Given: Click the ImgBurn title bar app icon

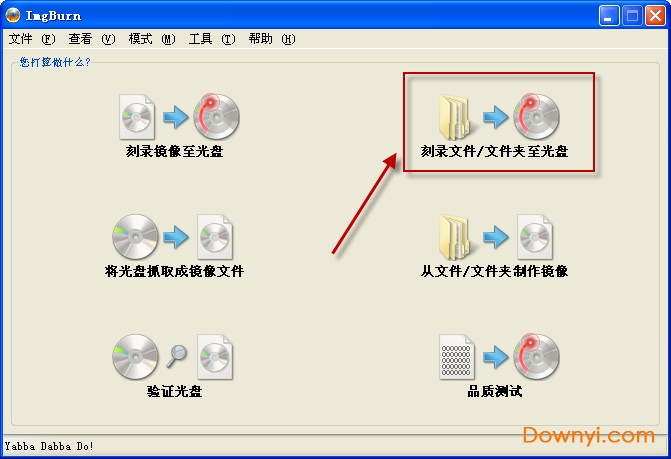Looking at the screenshot, I should (x=13, y=15).
